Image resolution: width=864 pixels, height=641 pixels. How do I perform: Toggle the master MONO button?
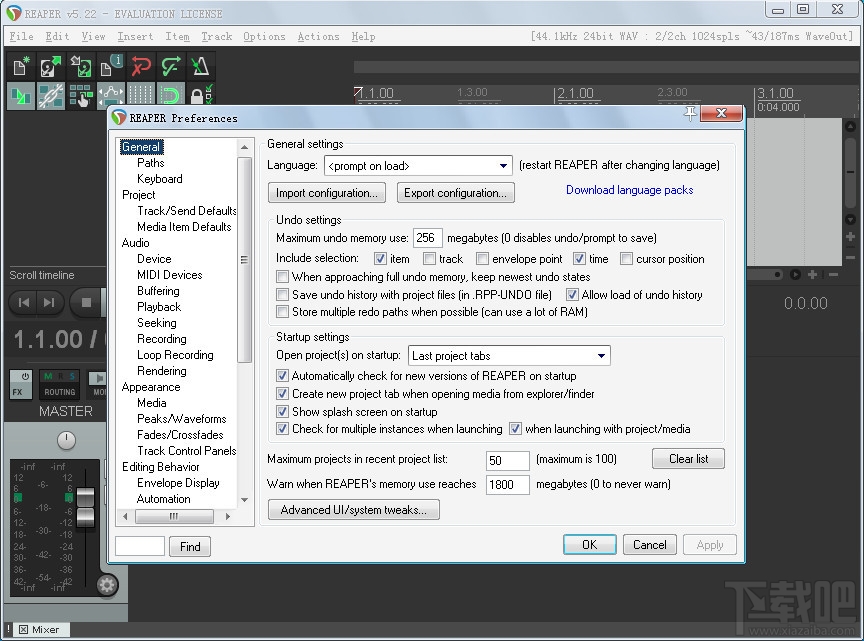(x=98, y=384)
